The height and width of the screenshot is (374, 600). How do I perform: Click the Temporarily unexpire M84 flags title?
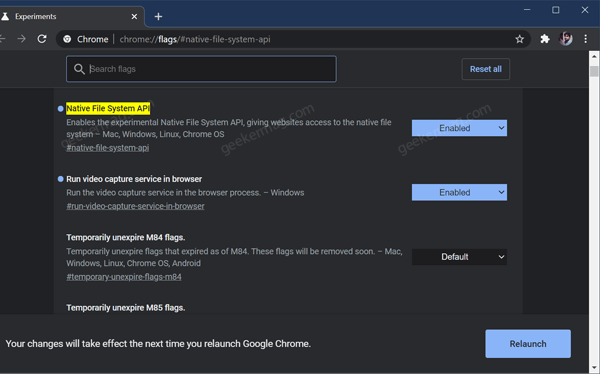click(x=126, y=237)
